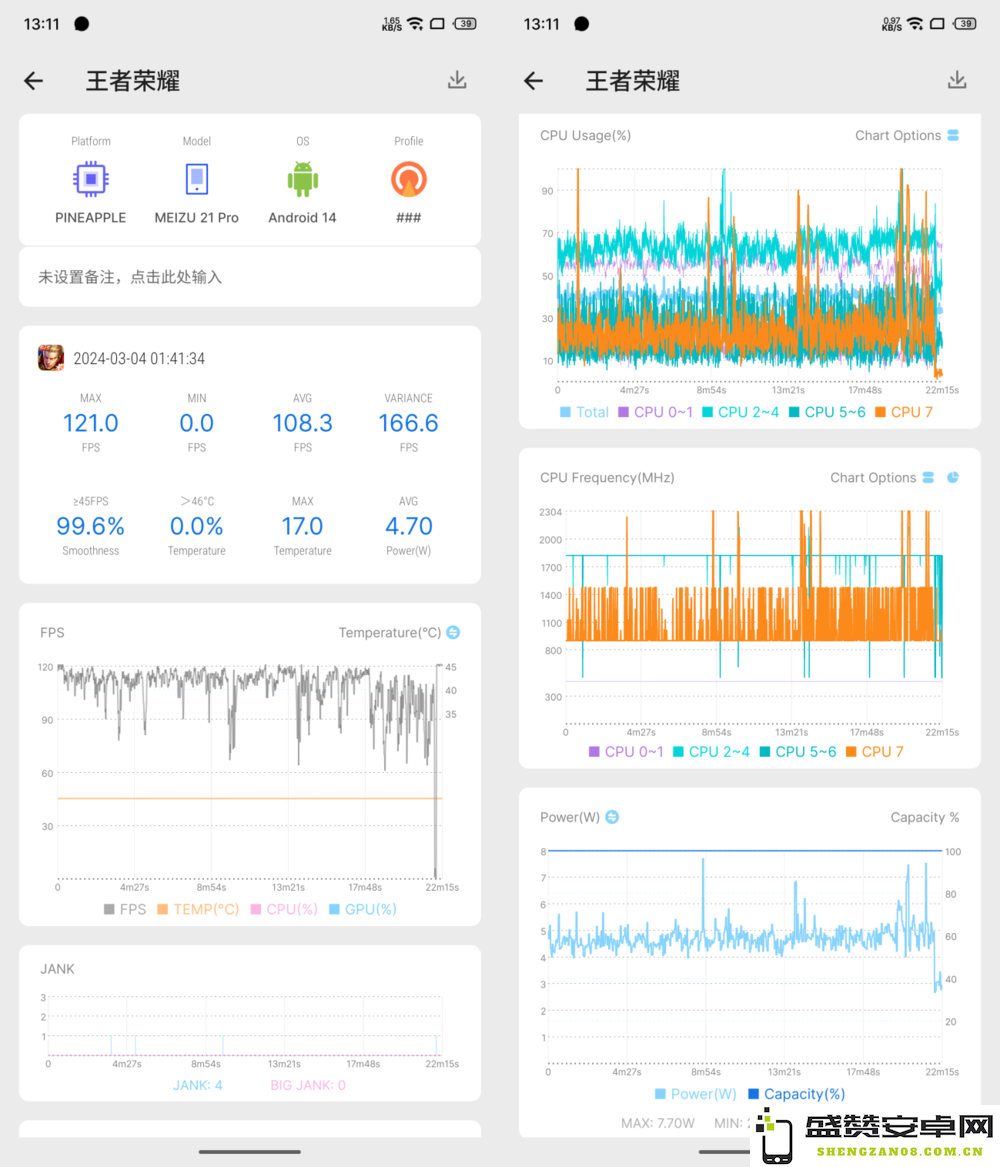Toggle CPU 2~4 legend in CPU Frequency chart
The width and height of the screenshot is (1000, 1167).
coord(711,752)
